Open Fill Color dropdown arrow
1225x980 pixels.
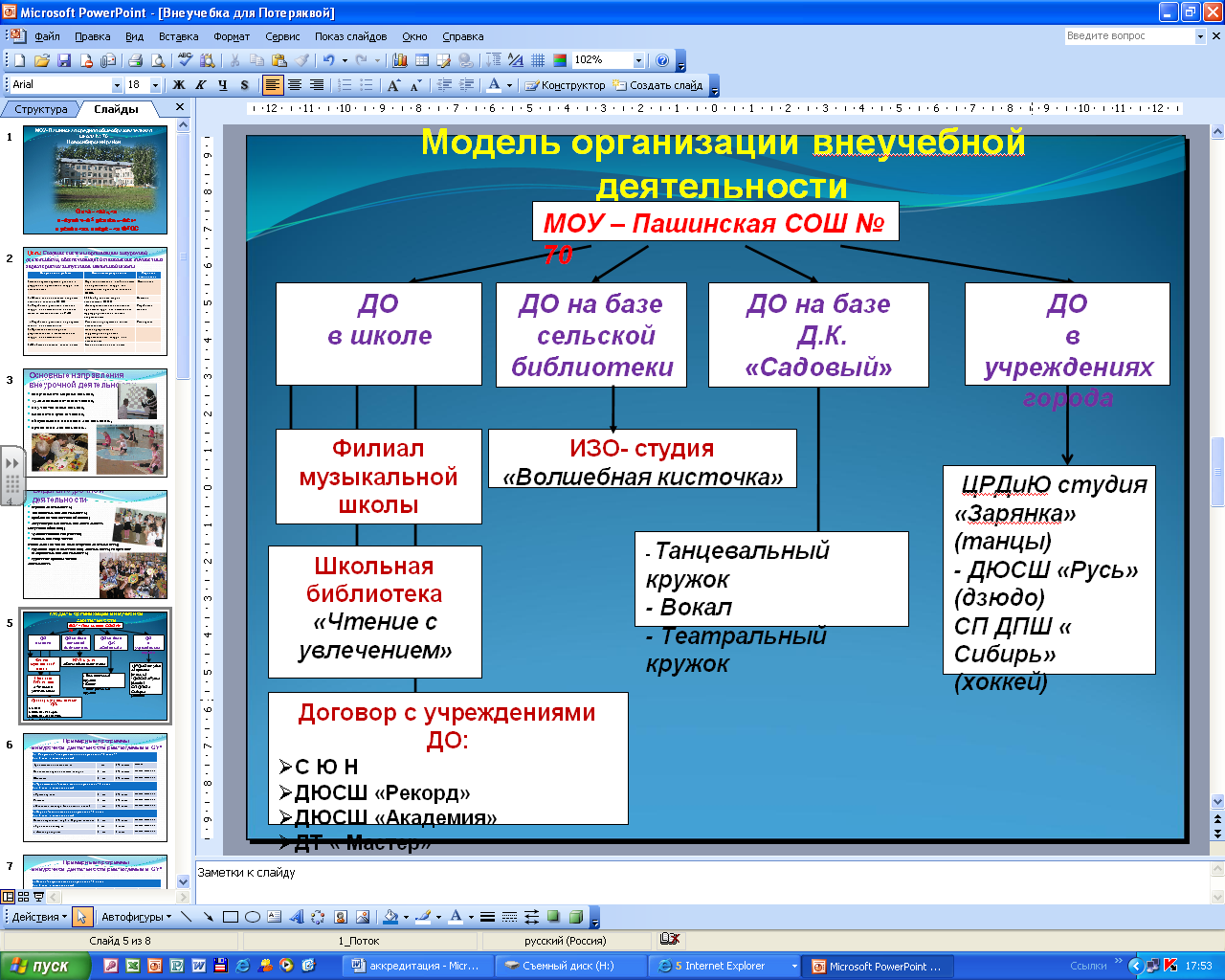tap(406, 917)
